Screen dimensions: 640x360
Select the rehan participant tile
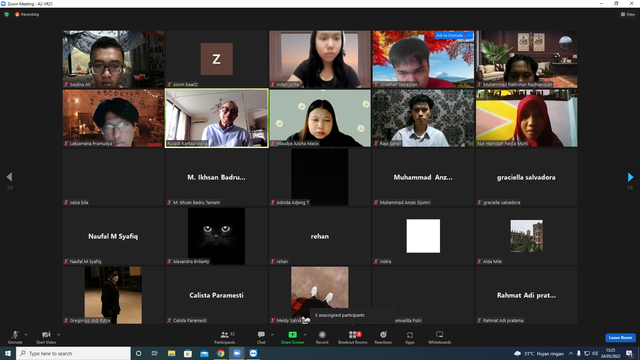pos(320,236)
